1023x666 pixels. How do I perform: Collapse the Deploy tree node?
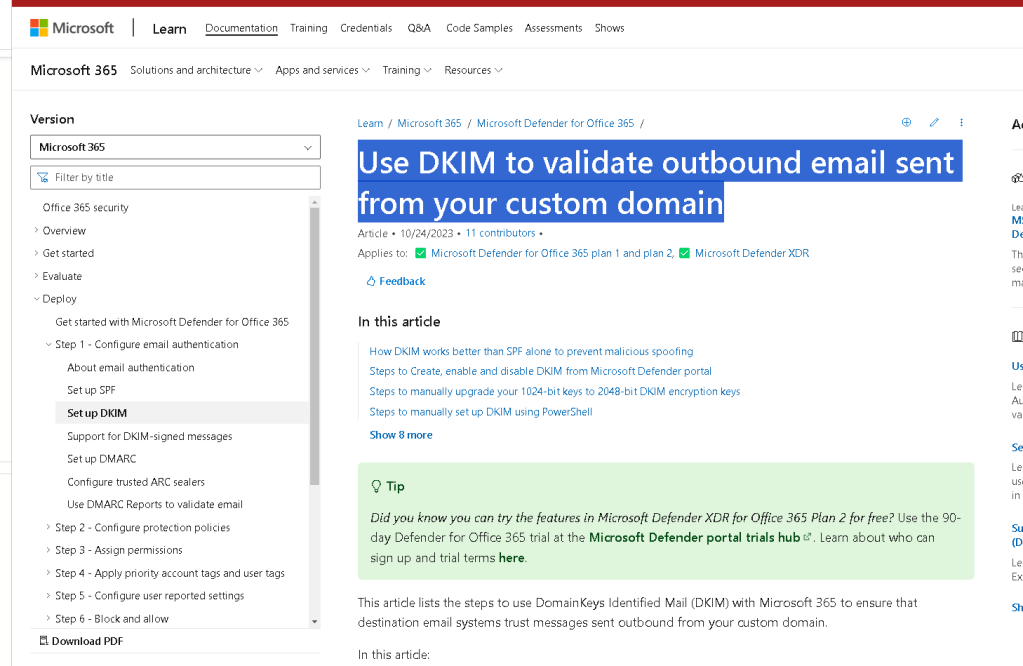point(36,299)
